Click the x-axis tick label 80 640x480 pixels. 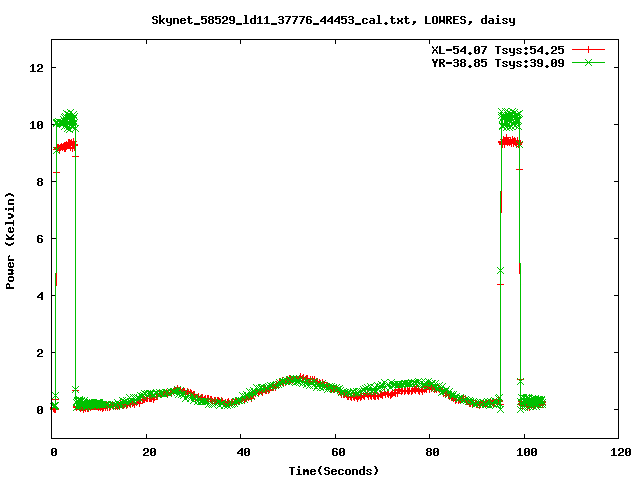click(x=433, y=452)
